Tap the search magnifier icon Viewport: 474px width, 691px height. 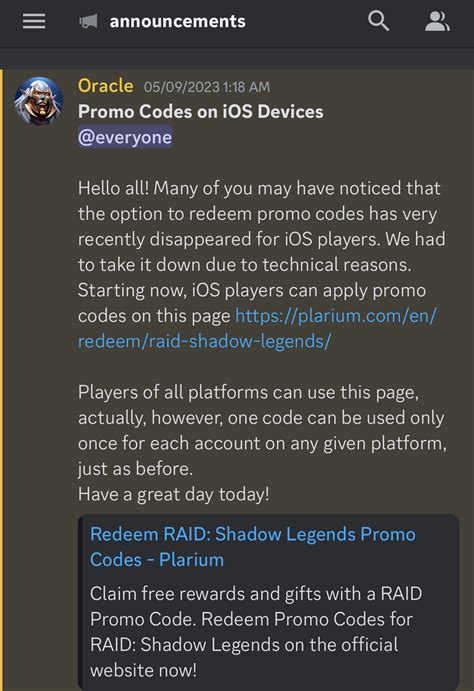(x=378, y=21)
